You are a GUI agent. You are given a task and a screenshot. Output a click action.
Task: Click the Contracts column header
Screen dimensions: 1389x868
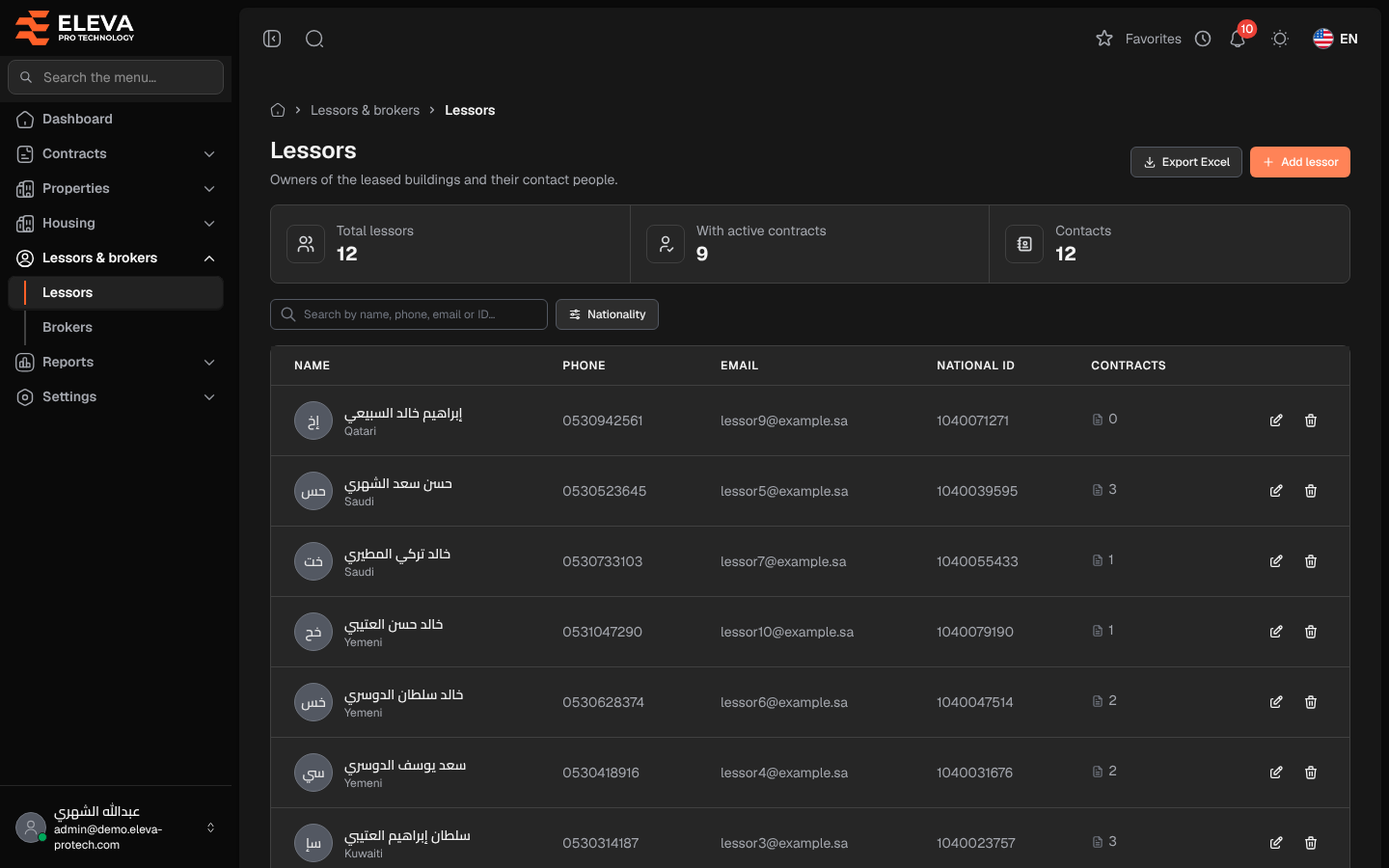click(x=1129, y=366)
